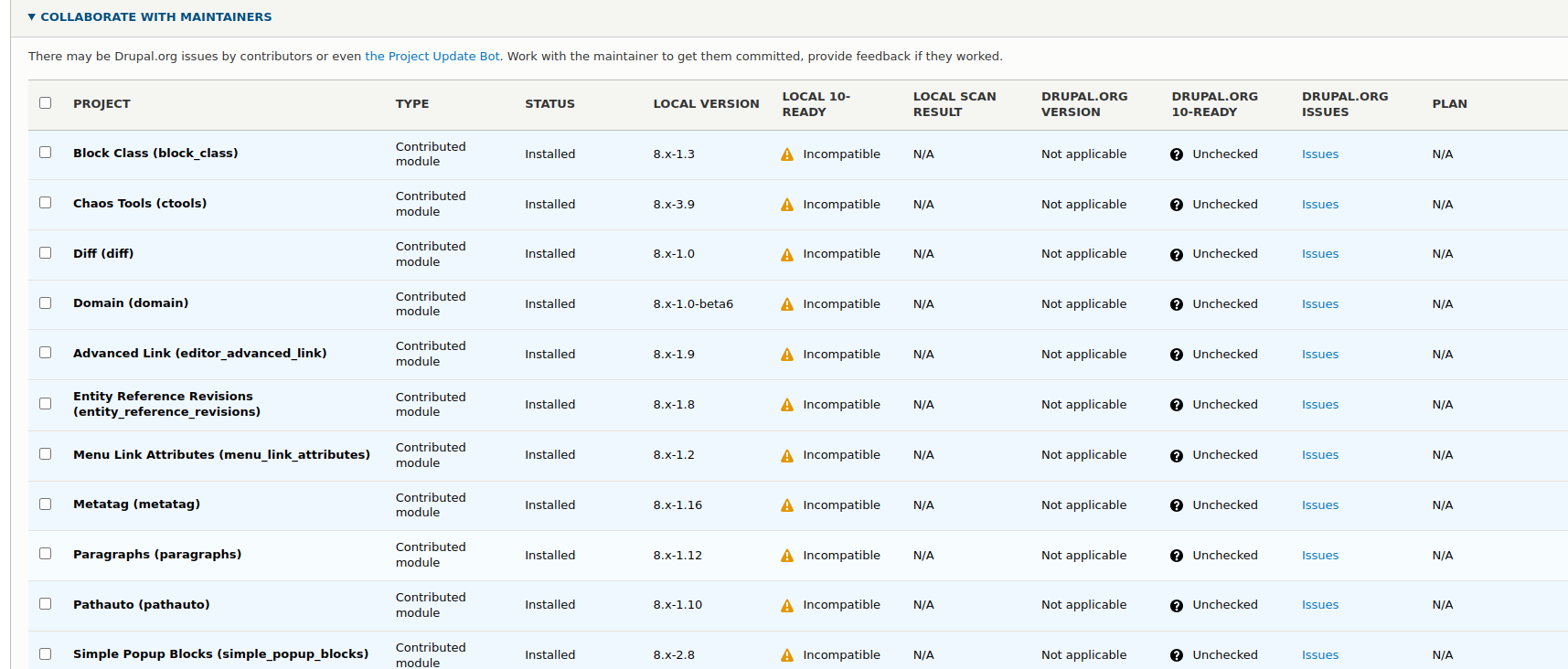
Task: Open Issues link for Entity Reference Revisions
Action: click(x=1320, y=405)
